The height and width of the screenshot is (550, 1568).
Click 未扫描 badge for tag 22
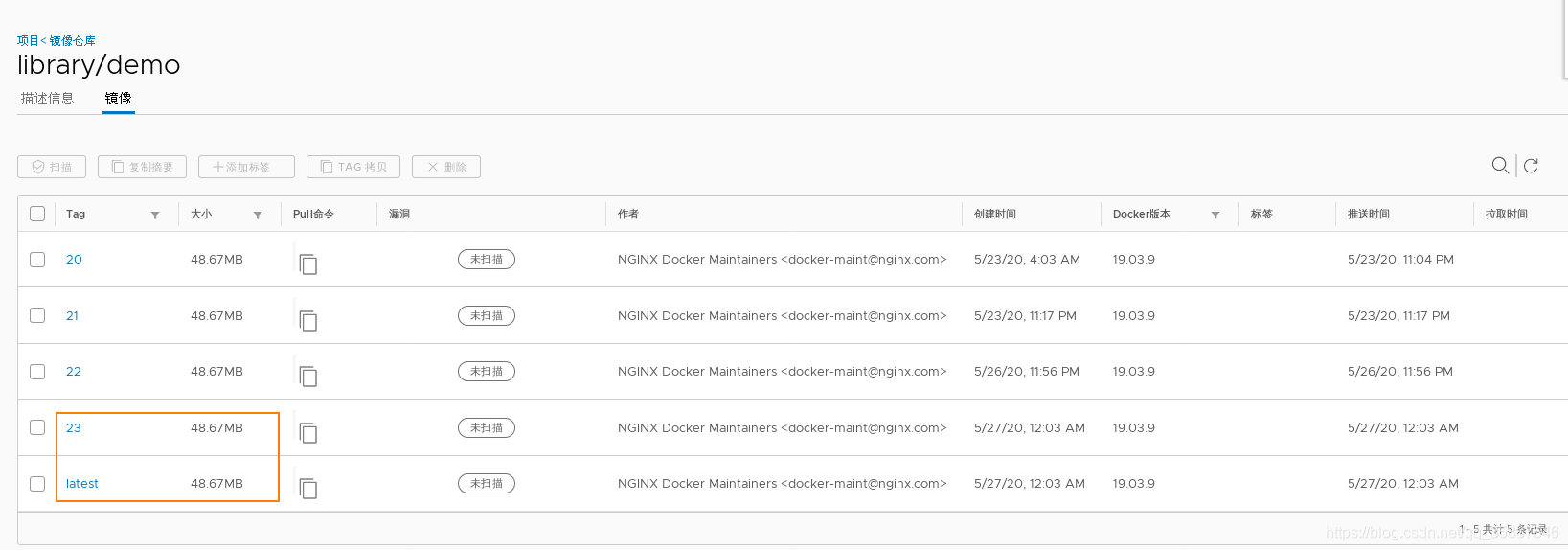click(x=487, y=371)
